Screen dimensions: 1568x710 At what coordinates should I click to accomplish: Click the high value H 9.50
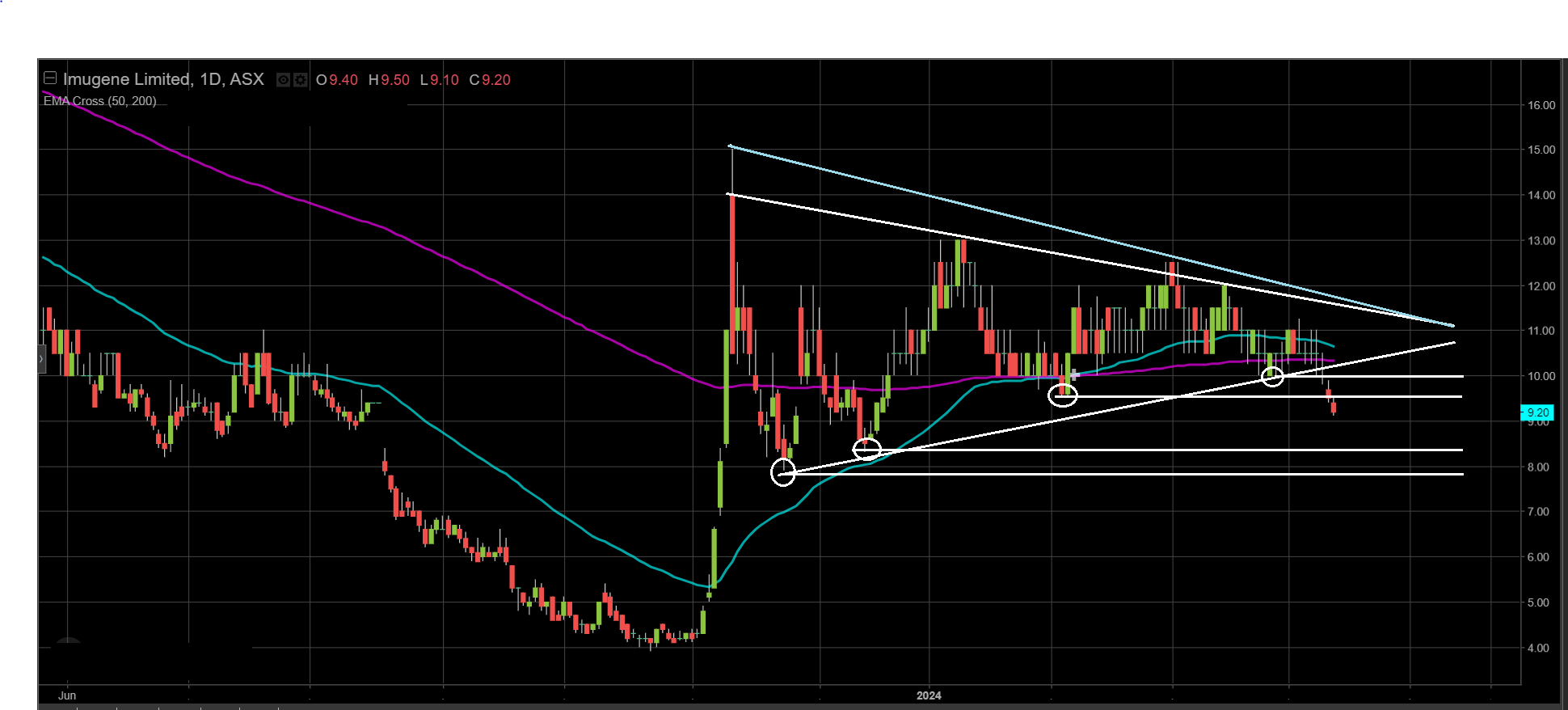point(389,80)
